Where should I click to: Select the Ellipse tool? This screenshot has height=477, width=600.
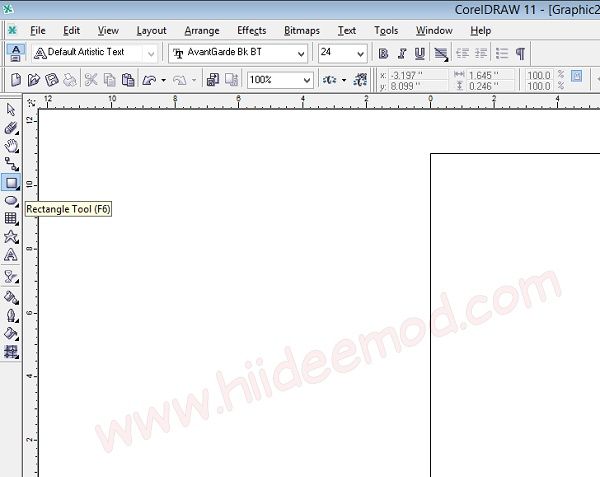point(11,201)
